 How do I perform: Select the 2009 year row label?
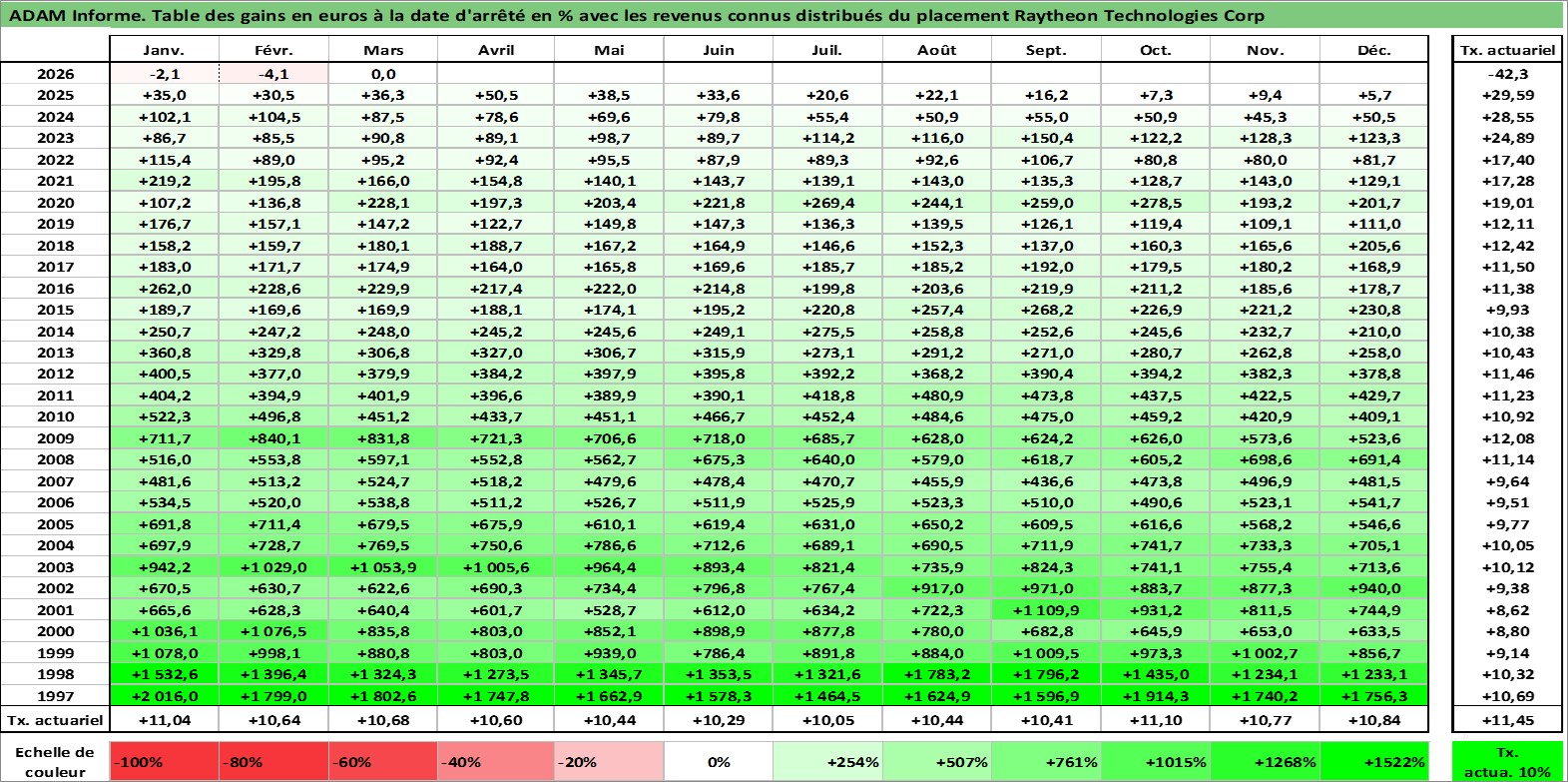coord(55,438)
